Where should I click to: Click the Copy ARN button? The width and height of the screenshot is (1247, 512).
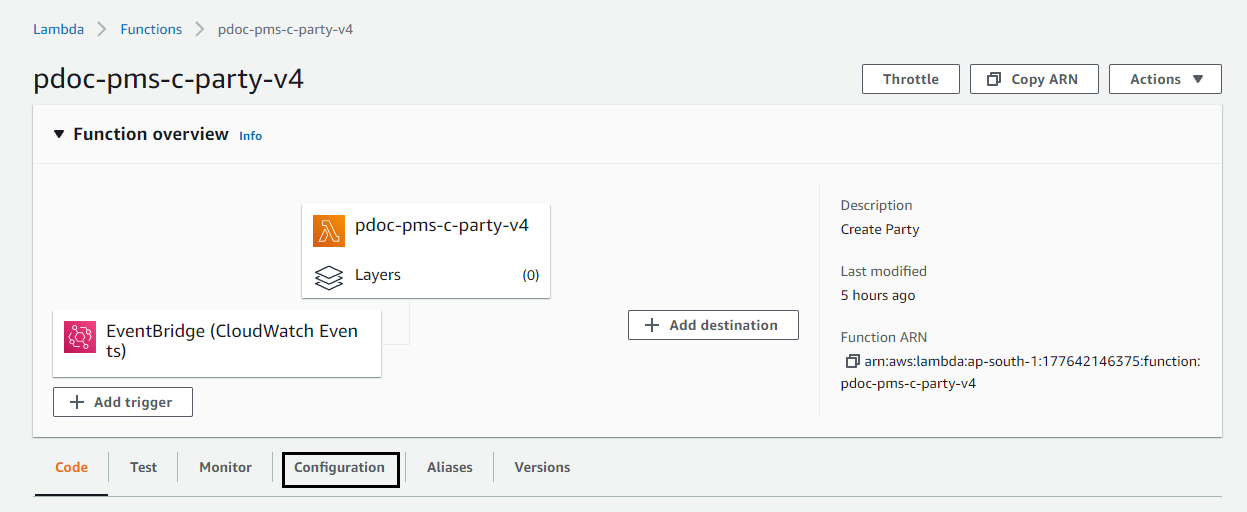[1033, 79]
